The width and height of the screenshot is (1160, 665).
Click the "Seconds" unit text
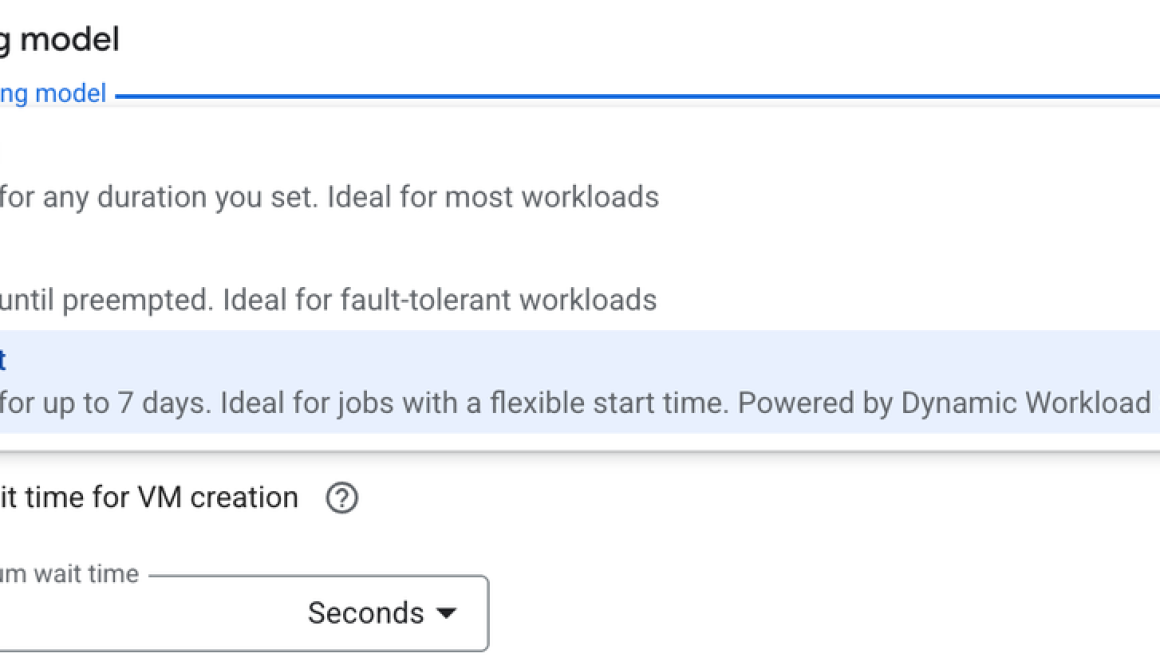365,613
